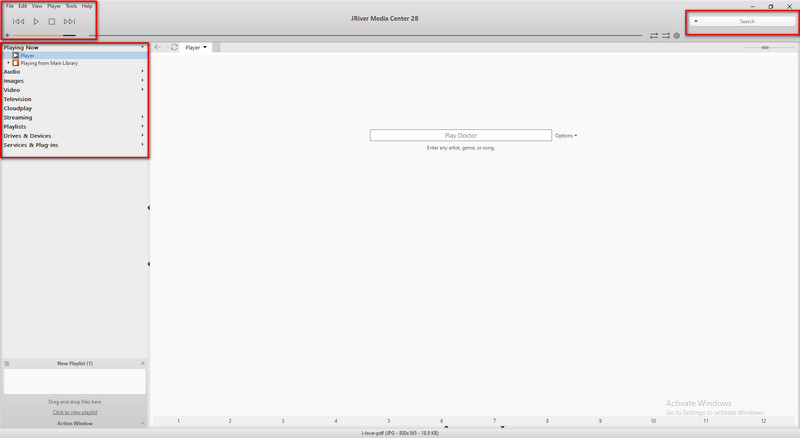Image resolution: width=800 pixels, height=438 pixels.
Task: Mute audio via the speaker icon
Action: [x=8, y=35]
